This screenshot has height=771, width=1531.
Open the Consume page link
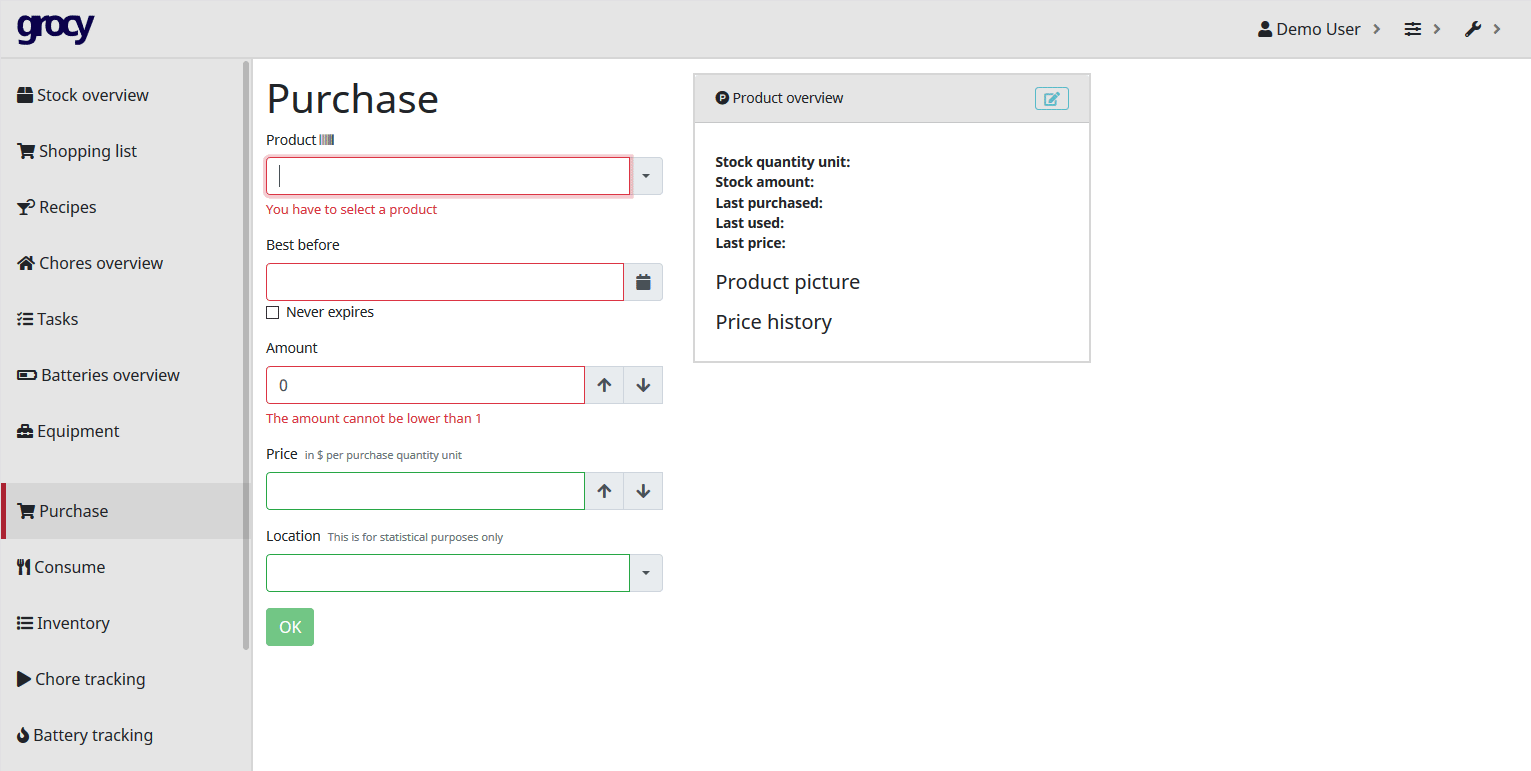[69, 567]
